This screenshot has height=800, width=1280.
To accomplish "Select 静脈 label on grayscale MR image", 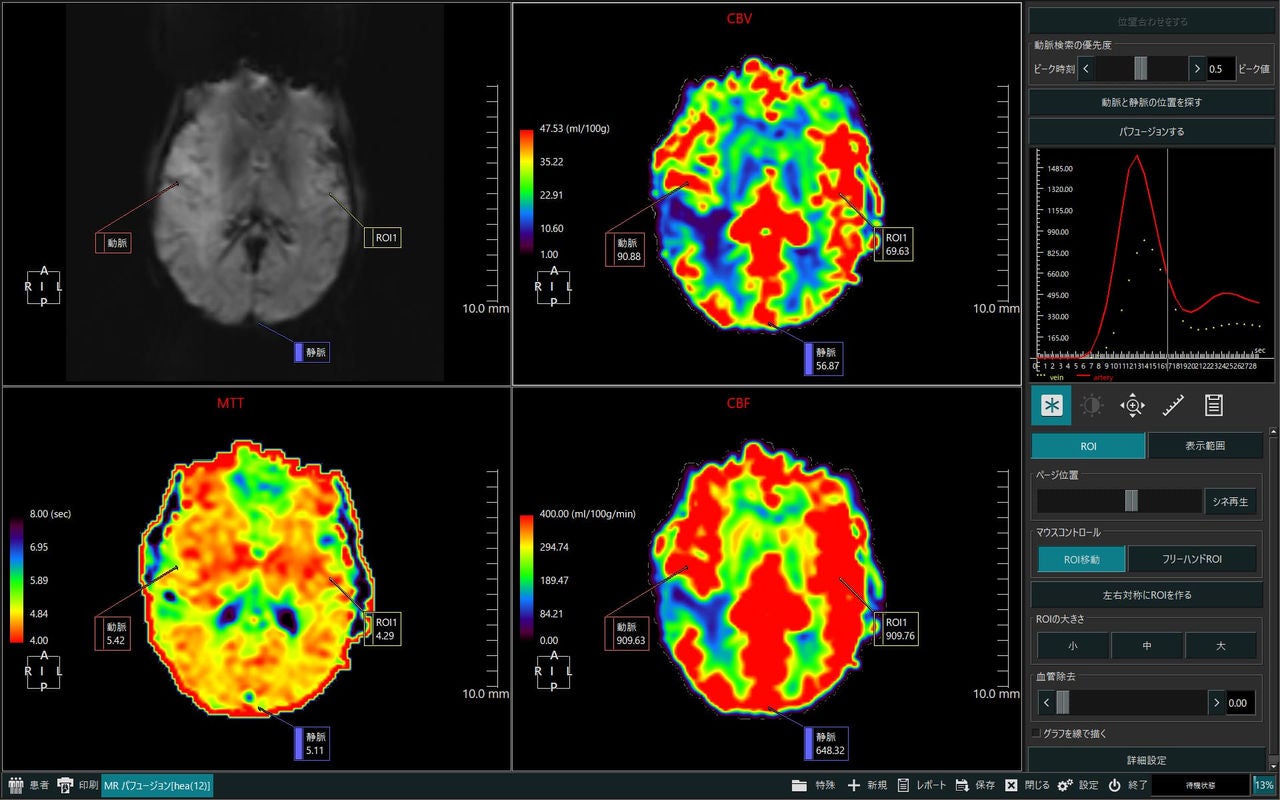I will (311, 352).
